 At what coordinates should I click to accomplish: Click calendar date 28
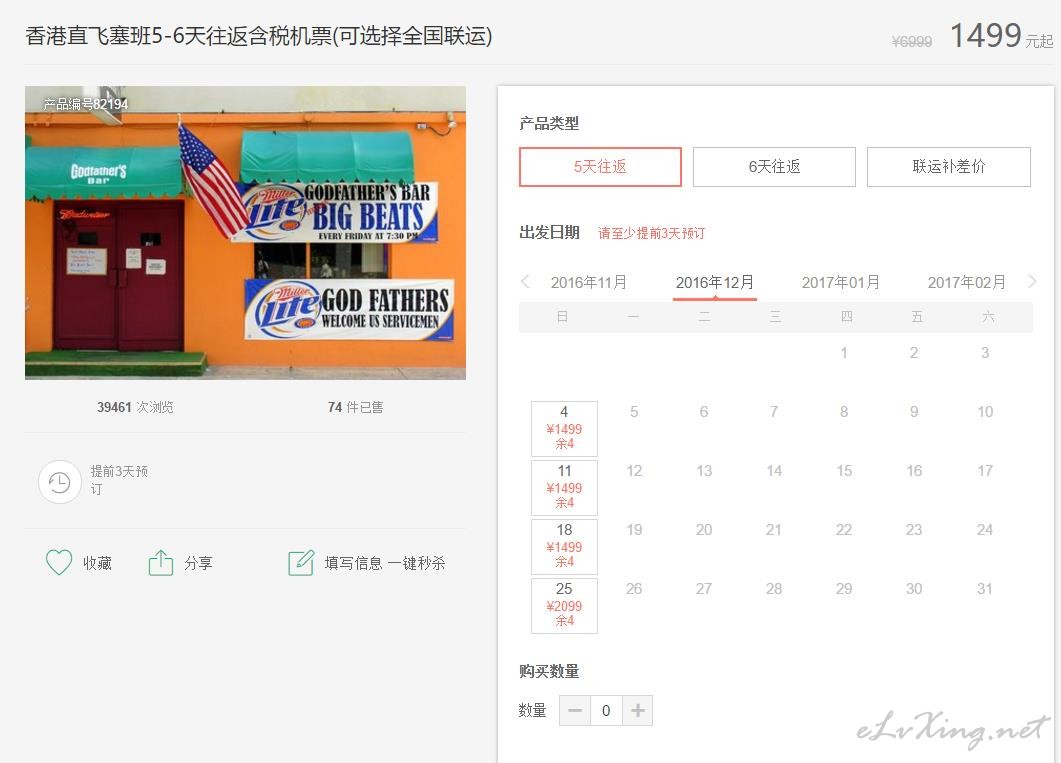(x=774, y=588)
